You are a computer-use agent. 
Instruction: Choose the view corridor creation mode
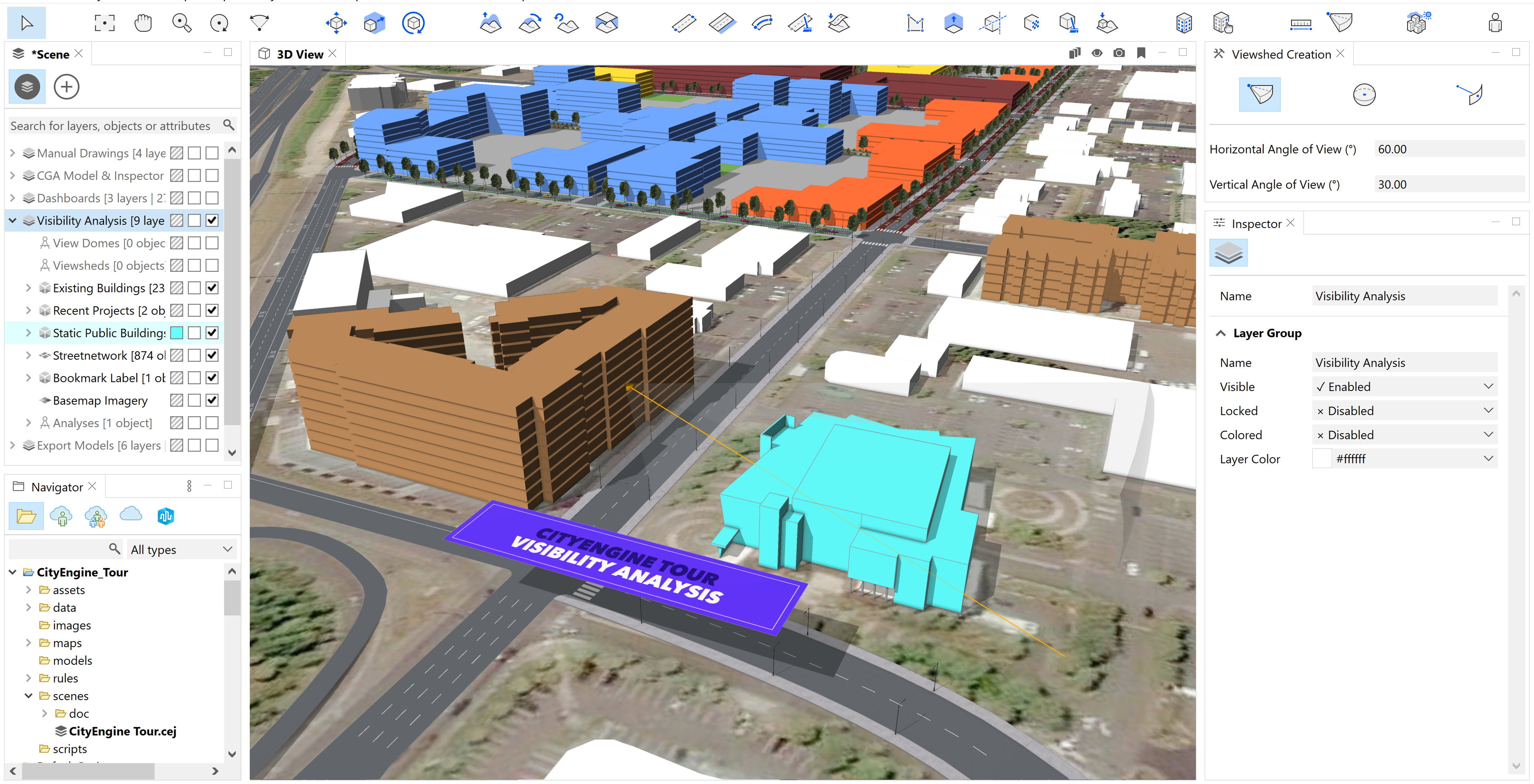pyautogui.click(x=1470, y=95)
